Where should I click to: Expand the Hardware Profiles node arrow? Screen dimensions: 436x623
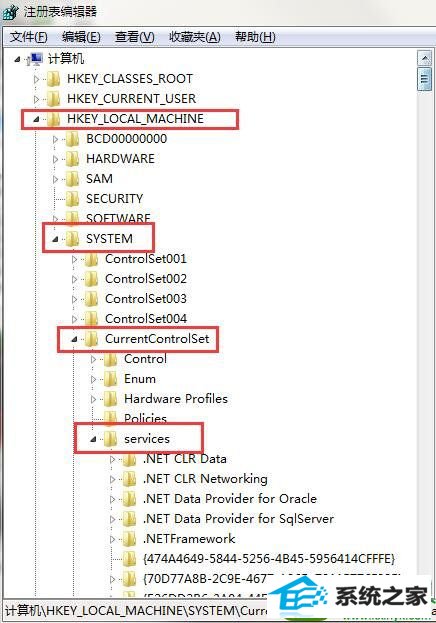[94, 399]
